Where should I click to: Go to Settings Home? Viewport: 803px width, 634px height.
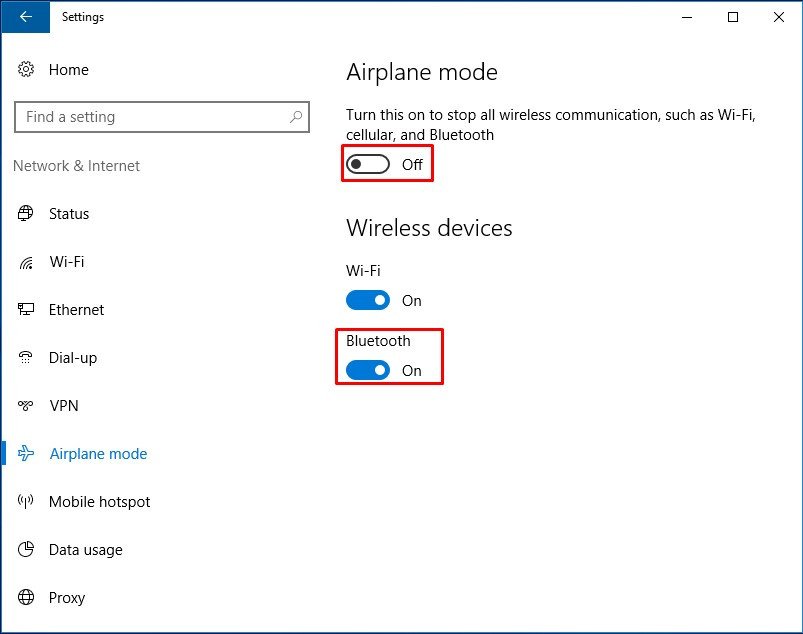click(x=68, y=69)
